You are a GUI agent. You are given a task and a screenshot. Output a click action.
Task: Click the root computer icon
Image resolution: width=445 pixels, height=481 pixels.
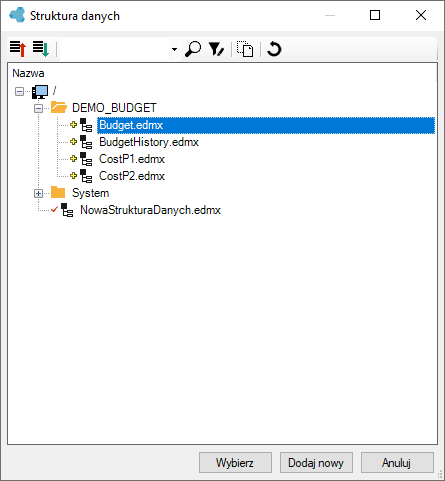[x=40, y=92]
